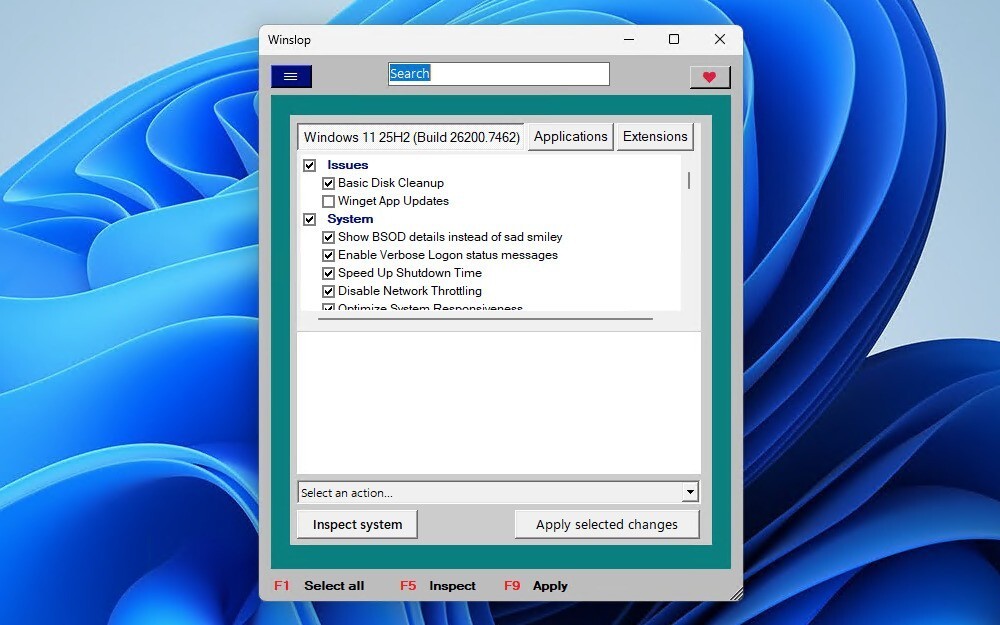Minimize the Winslop window
The image size is (1000, 625).
[x=629, y=40]
